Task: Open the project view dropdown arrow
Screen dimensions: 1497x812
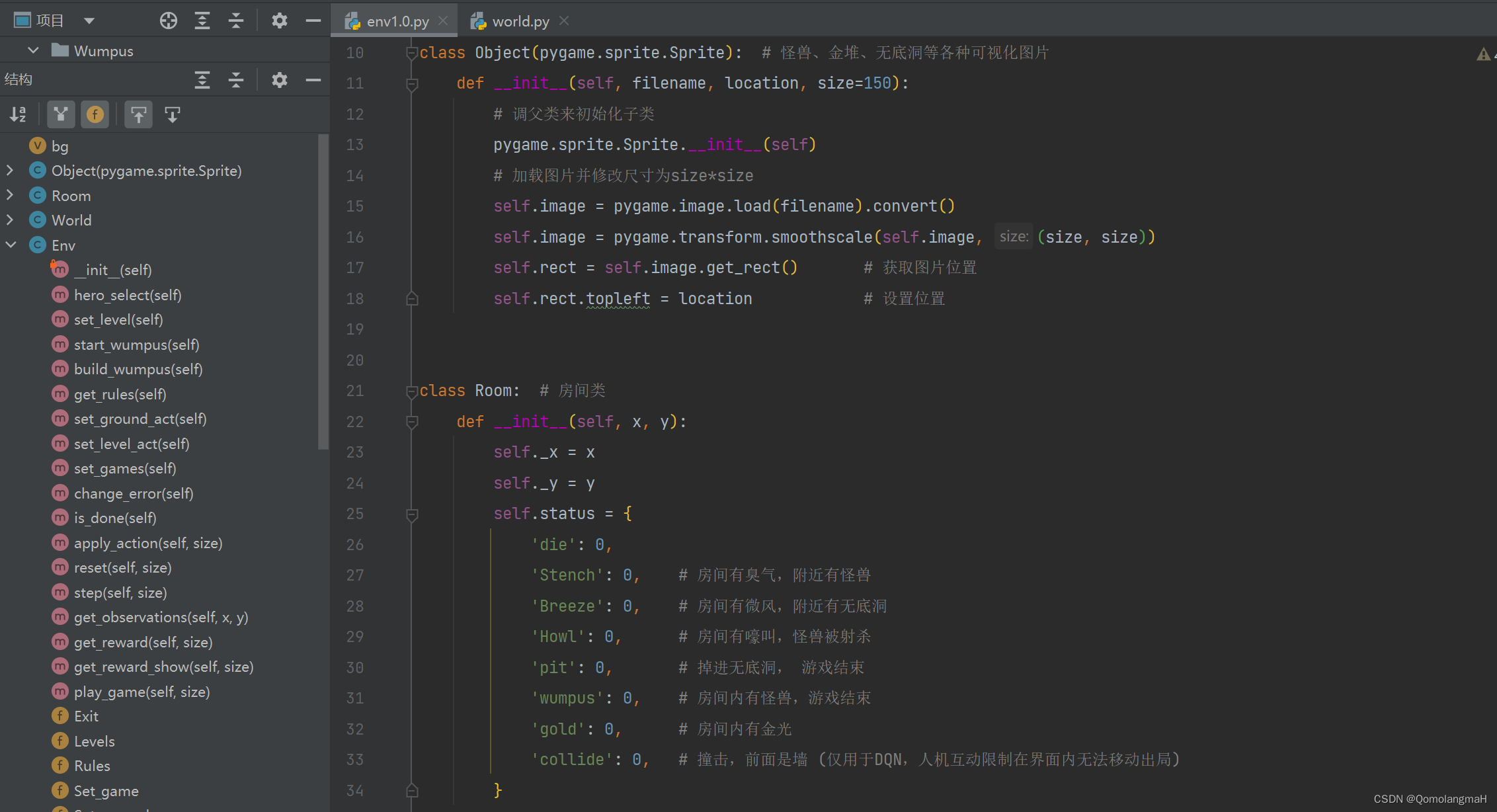Action: point(89,21)
